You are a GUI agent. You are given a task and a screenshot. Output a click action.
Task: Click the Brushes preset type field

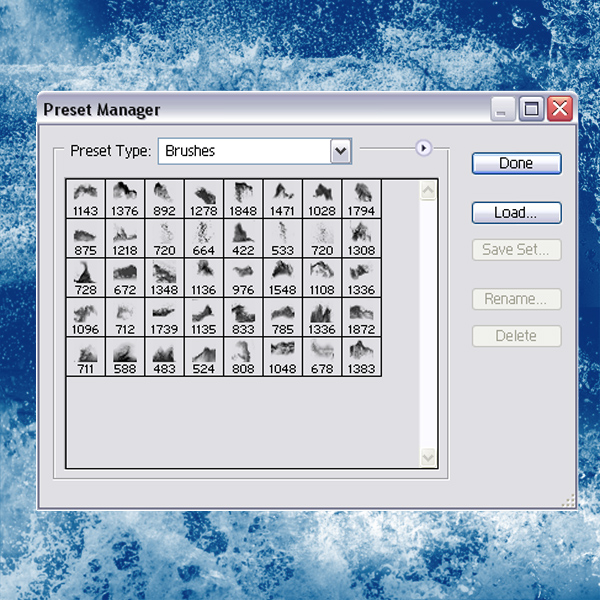254,151
